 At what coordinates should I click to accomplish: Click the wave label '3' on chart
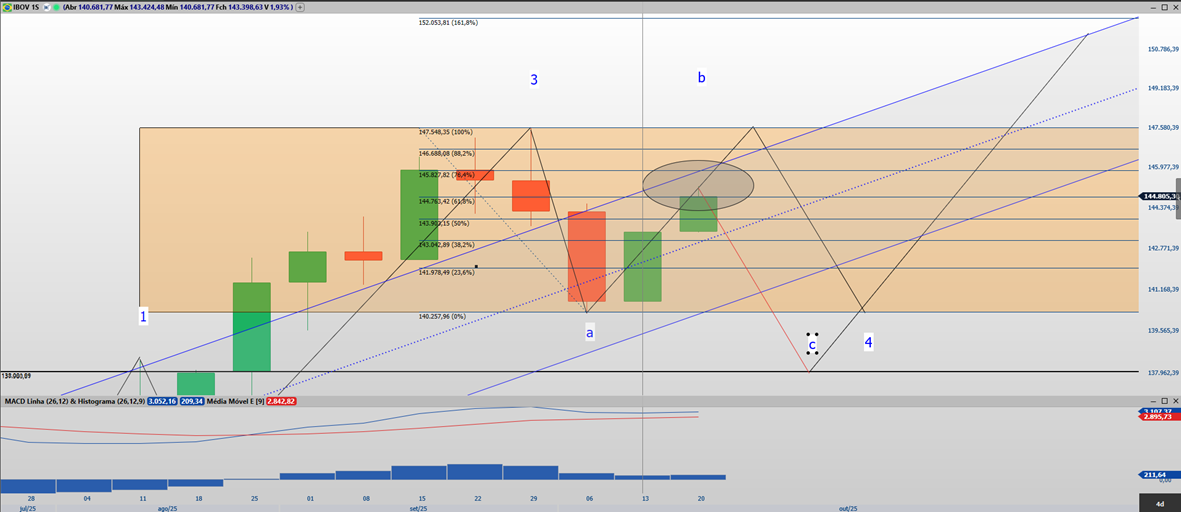[x=534, y=79]
